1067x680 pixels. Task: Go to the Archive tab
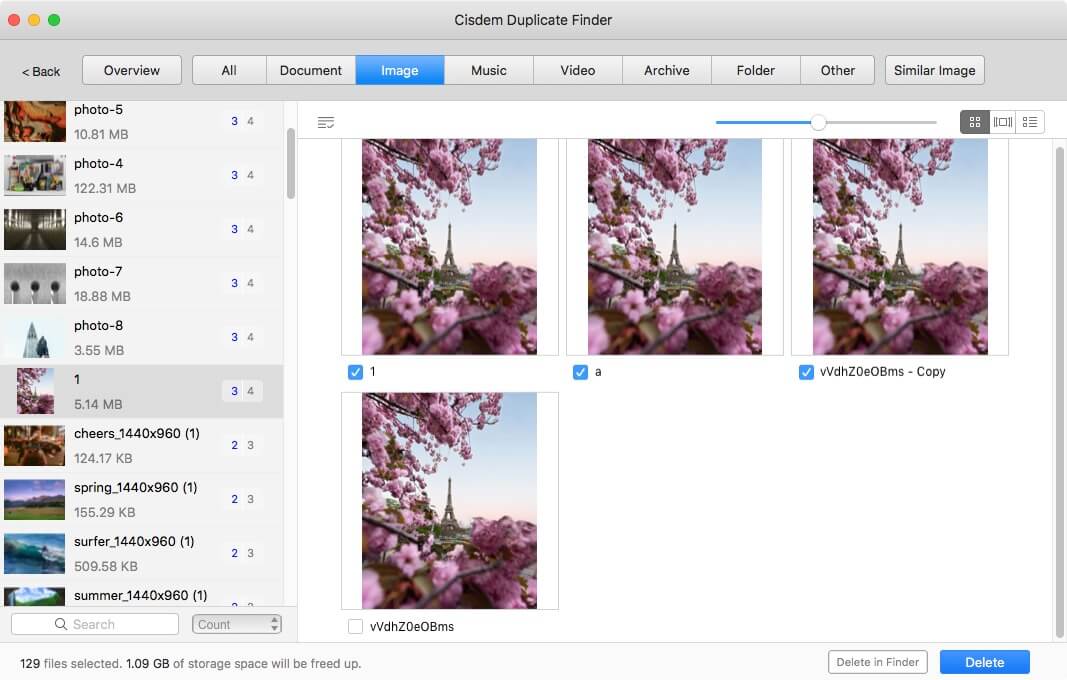click(x=667, y=70)
